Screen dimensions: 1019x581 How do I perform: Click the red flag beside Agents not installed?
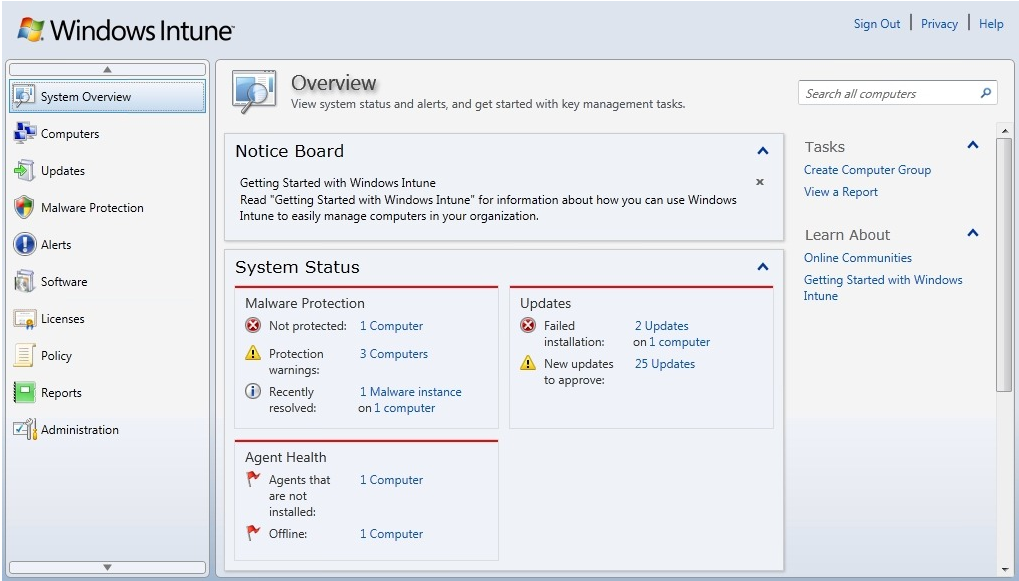click(253, 479)
